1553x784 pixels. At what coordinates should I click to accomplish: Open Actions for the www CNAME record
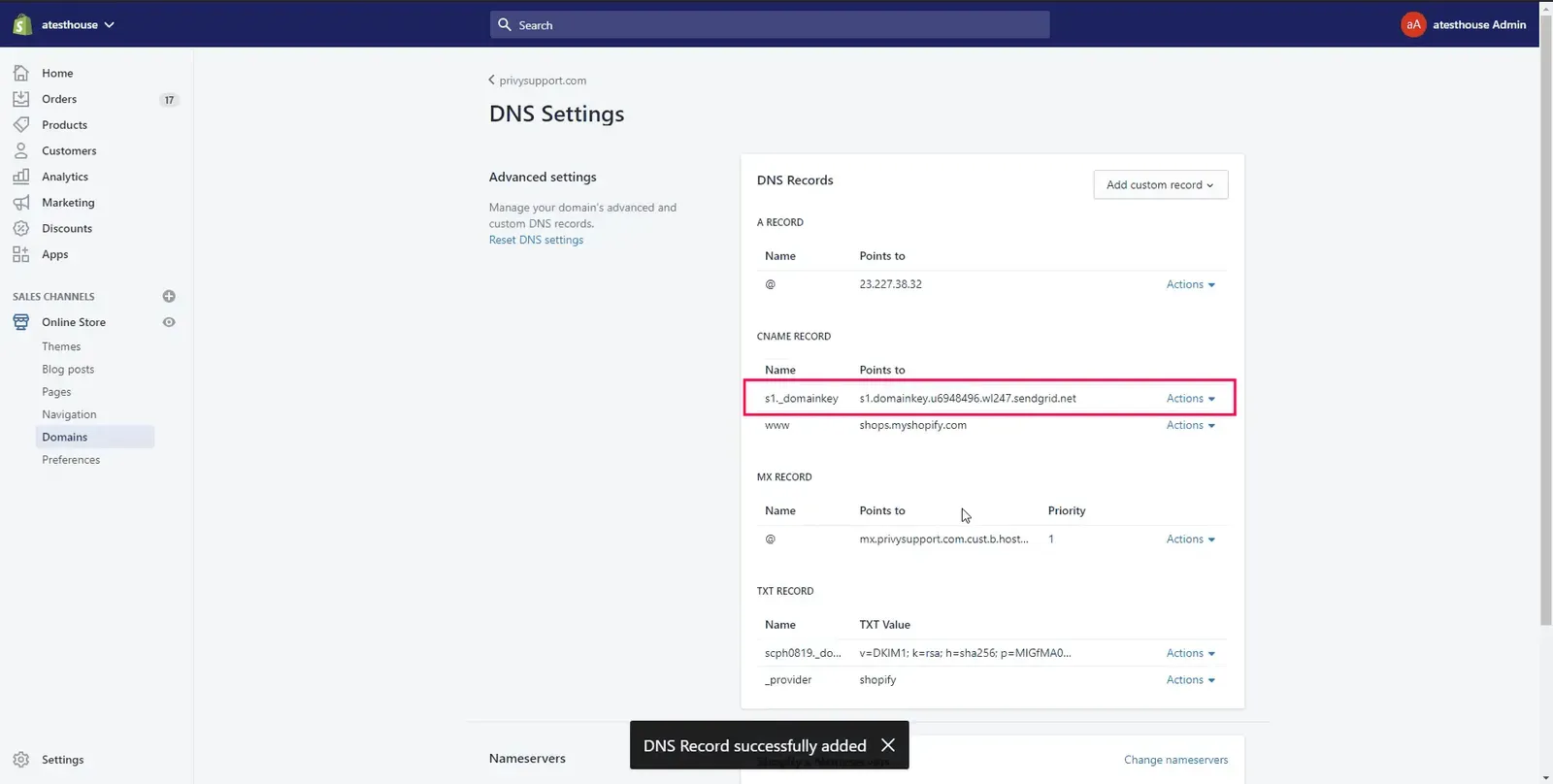click(x=1191, y=425)
